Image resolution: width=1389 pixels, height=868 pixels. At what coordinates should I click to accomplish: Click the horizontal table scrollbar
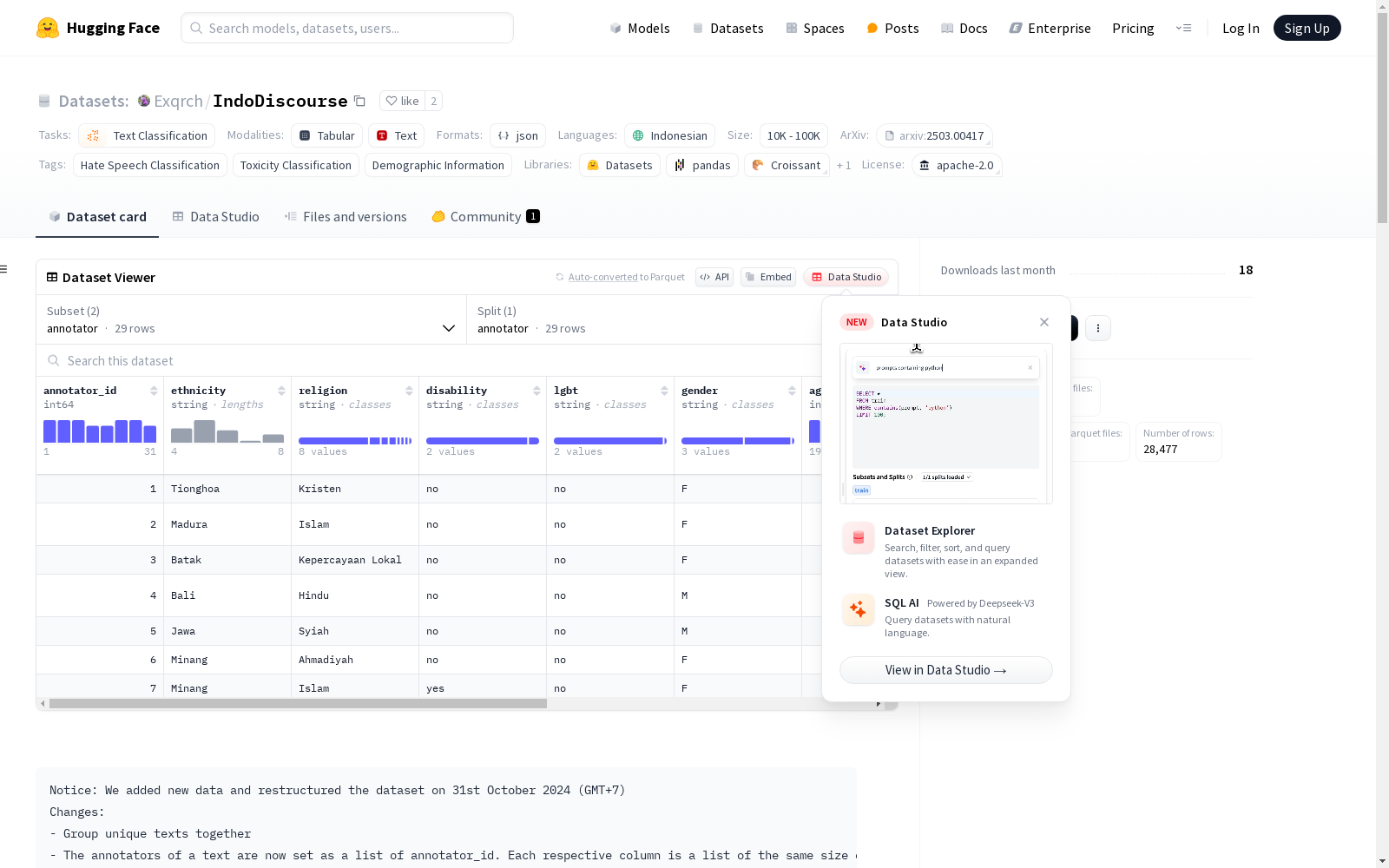(x=298, y=704)
